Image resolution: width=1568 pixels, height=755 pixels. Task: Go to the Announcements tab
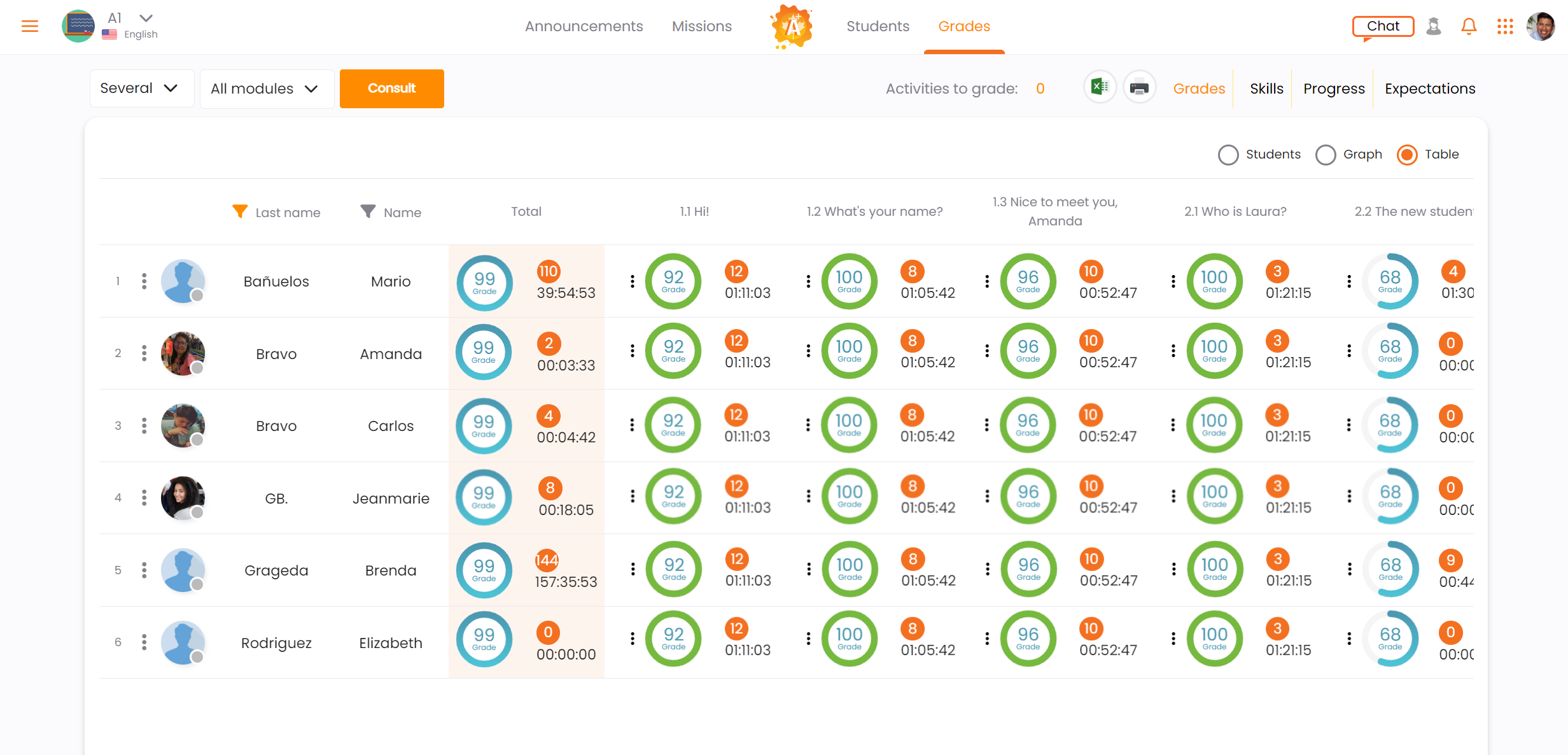click(584, 26)
